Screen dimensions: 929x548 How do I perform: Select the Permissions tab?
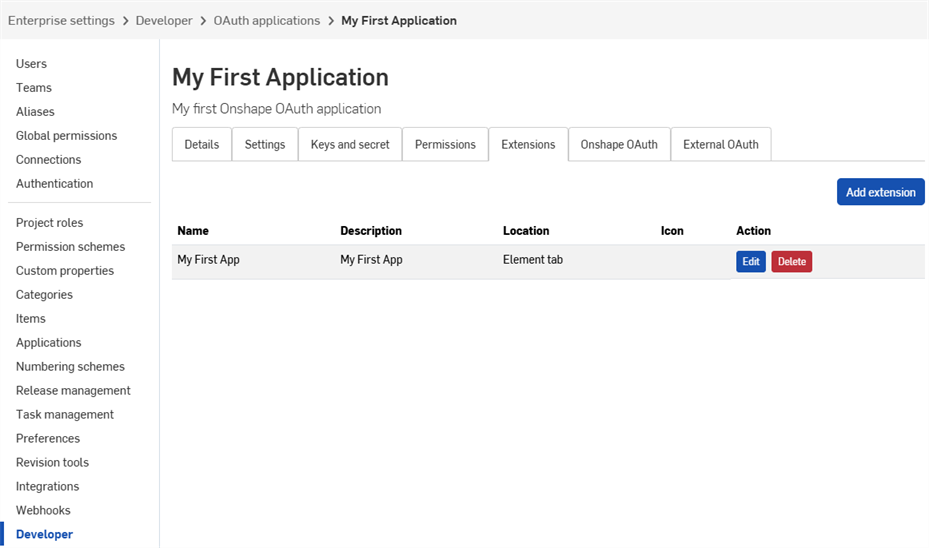445,145
